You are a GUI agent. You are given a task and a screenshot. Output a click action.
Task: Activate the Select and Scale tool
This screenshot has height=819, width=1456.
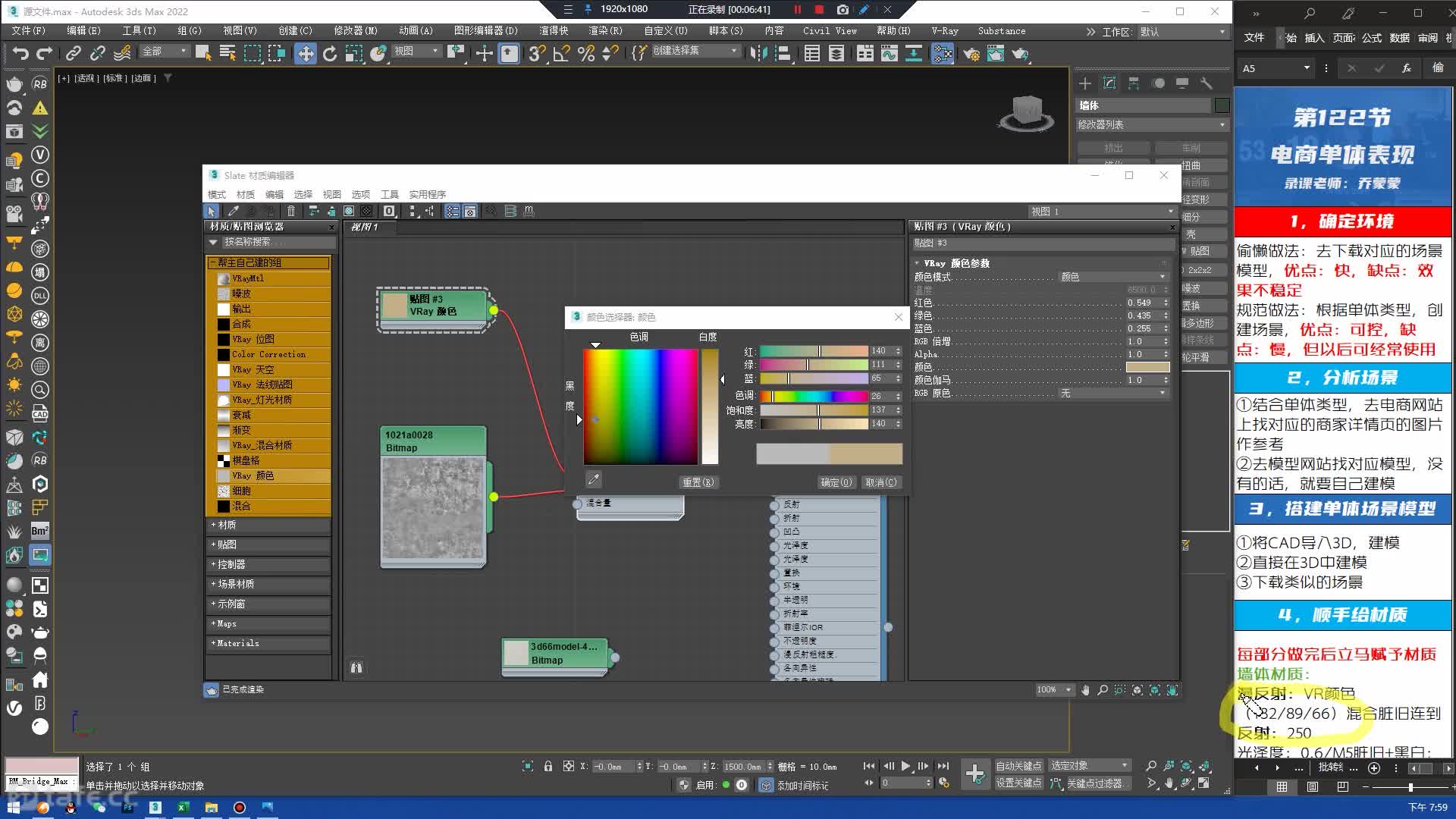354,53
